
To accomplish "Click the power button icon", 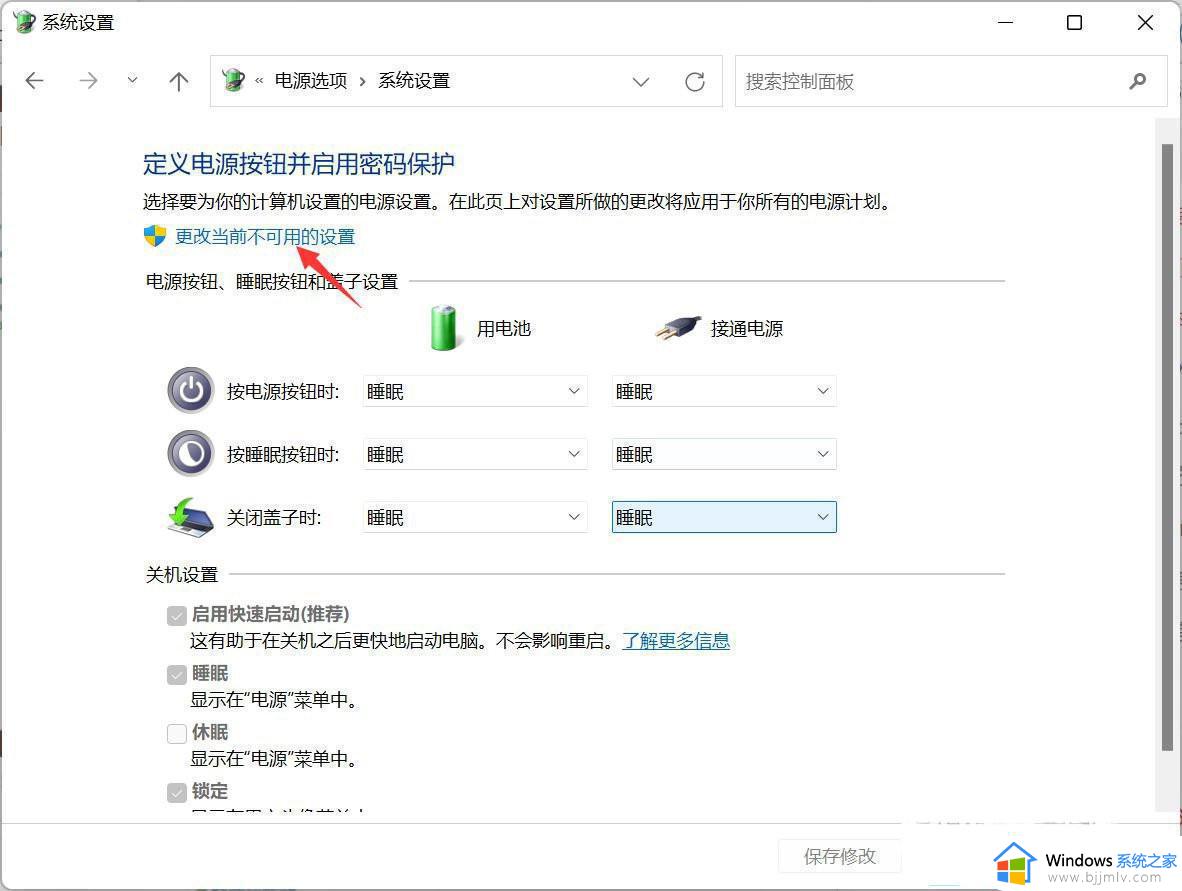I will pyautogui.click(x=191, y=390).
